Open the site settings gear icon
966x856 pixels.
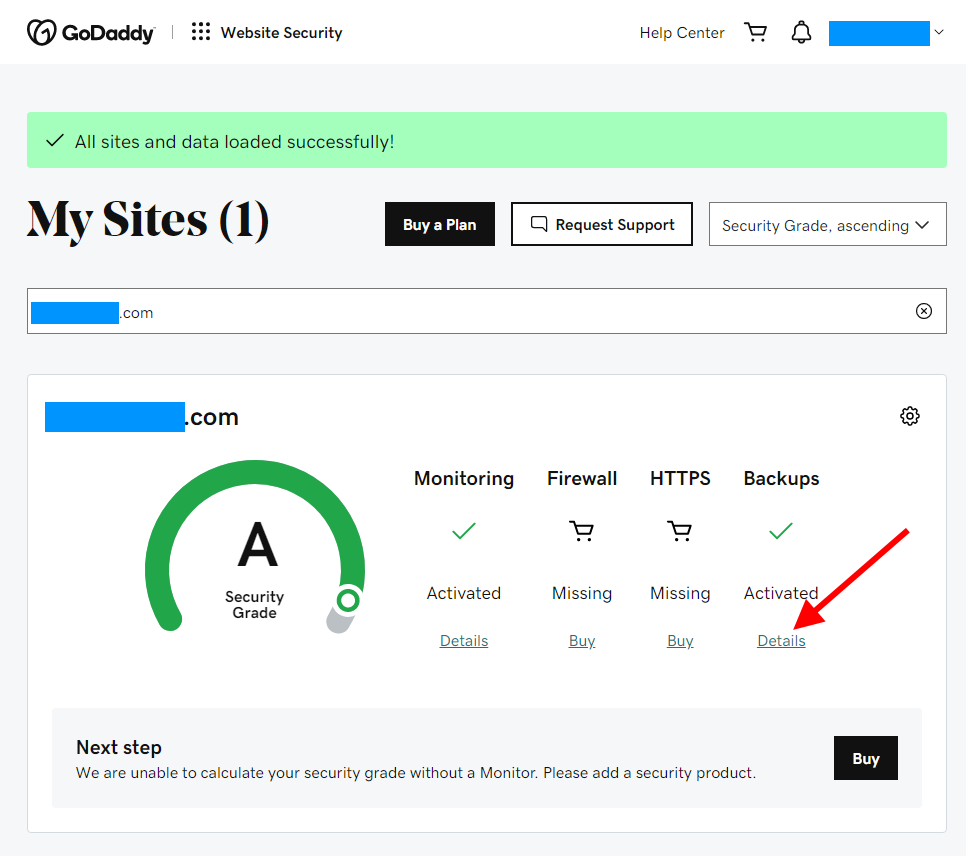(909, 415)
